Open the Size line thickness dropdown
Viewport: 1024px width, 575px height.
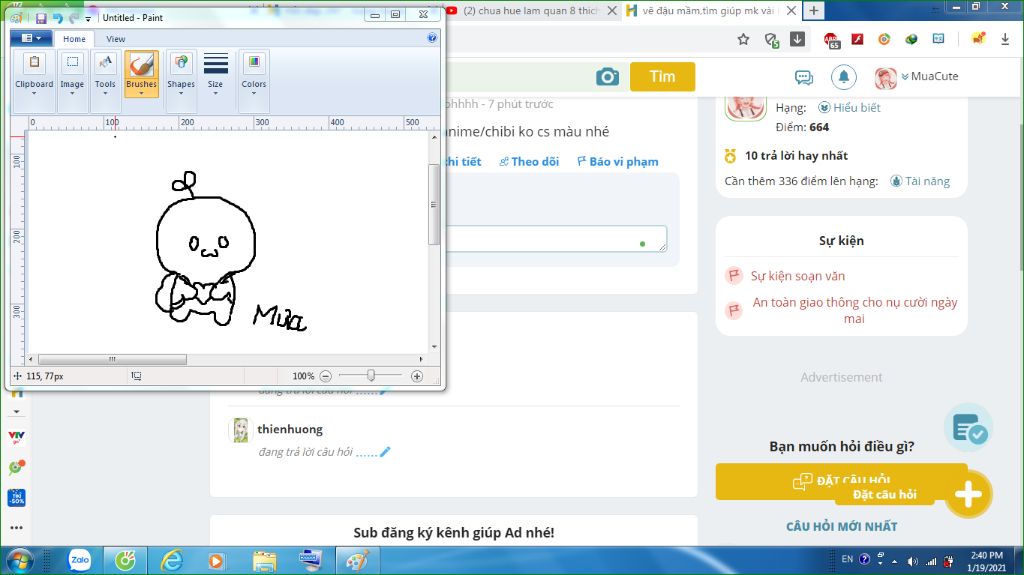pos(216,74)
